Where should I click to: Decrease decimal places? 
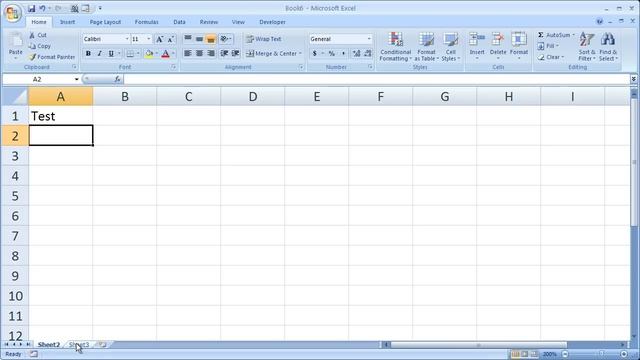pyautogui.click(x=368, y=53)
